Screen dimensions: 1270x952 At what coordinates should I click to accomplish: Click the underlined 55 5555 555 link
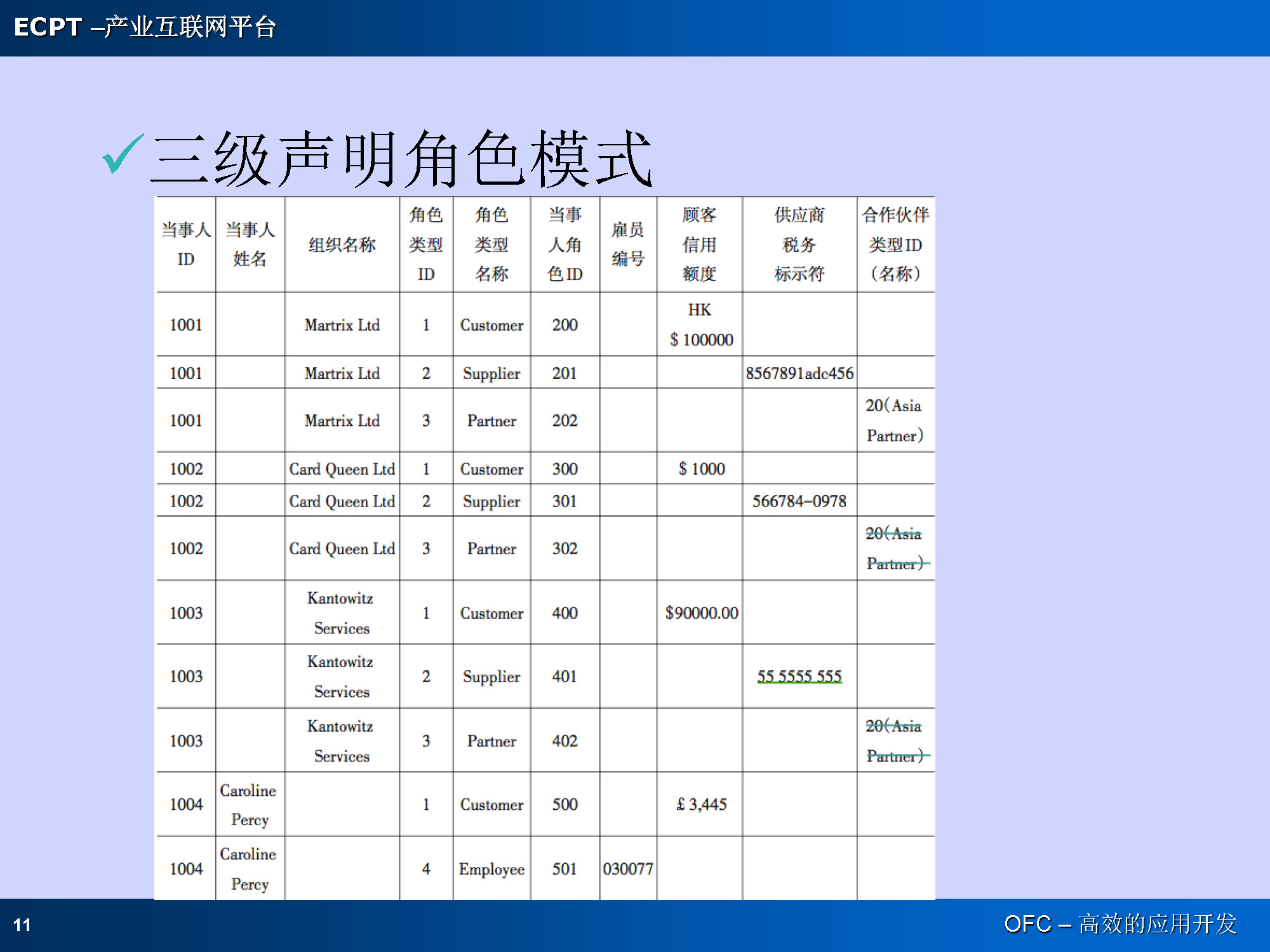(x=799, y=677)
